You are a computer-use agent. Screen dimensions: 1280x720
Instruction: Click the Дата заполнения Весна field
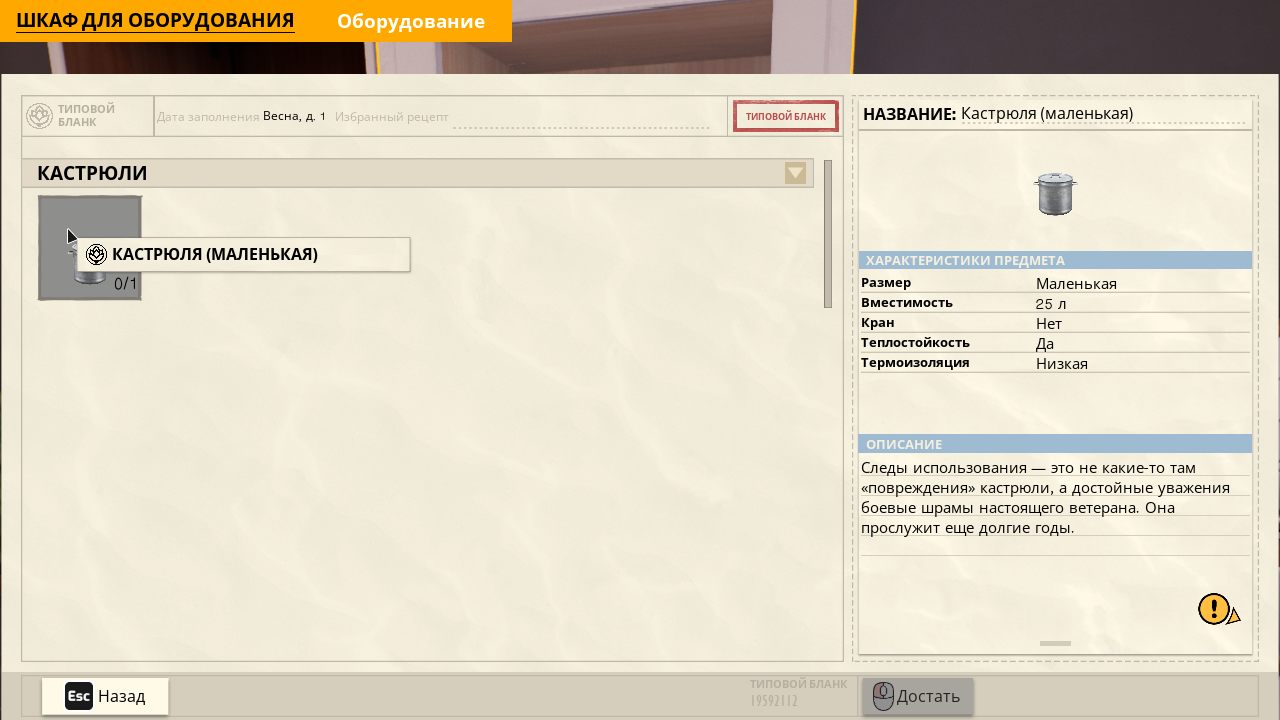pos(240,116)
